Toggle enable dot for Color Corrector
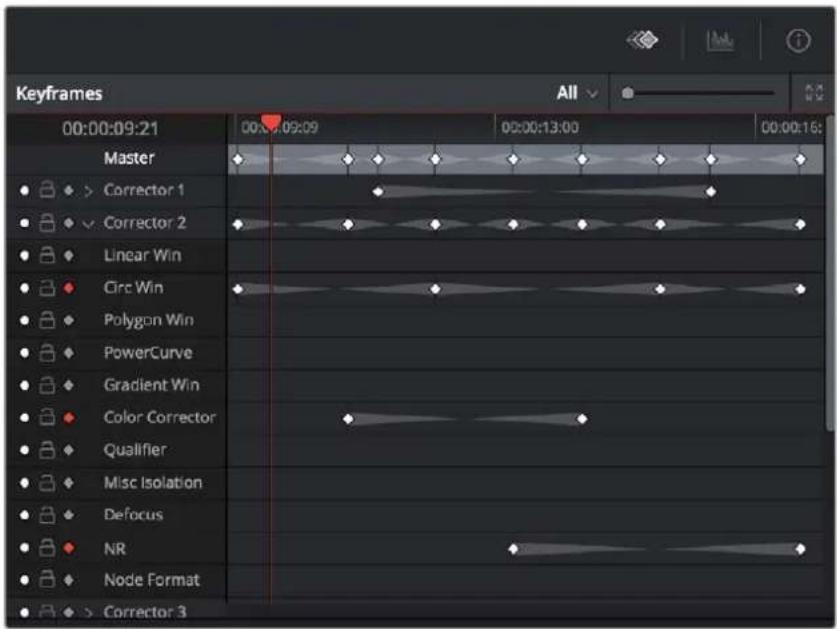 tap(24, 418)
